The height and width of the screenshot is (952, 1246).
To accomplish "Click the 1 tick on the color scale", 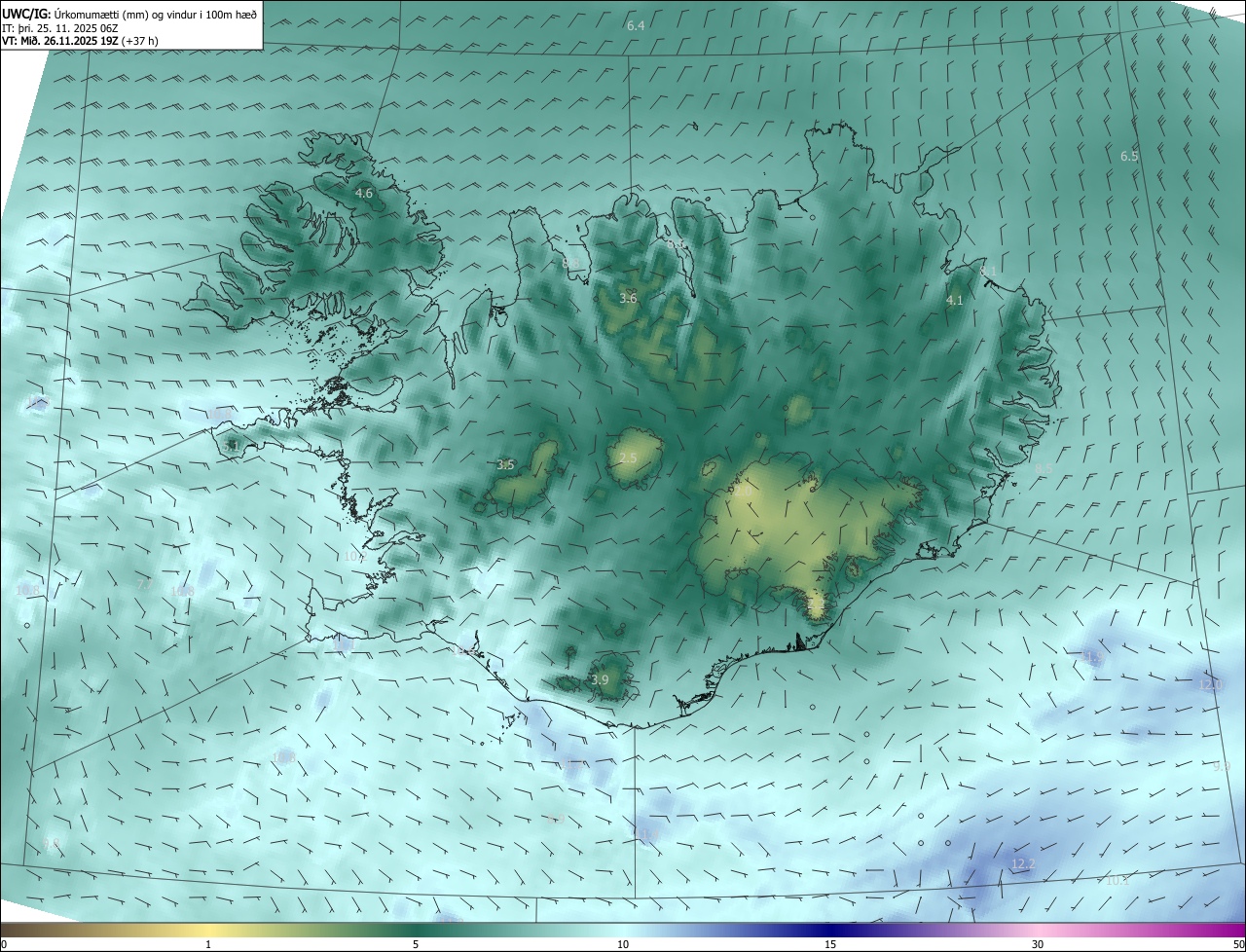I will pyautogui.click(x=208, y=944).
